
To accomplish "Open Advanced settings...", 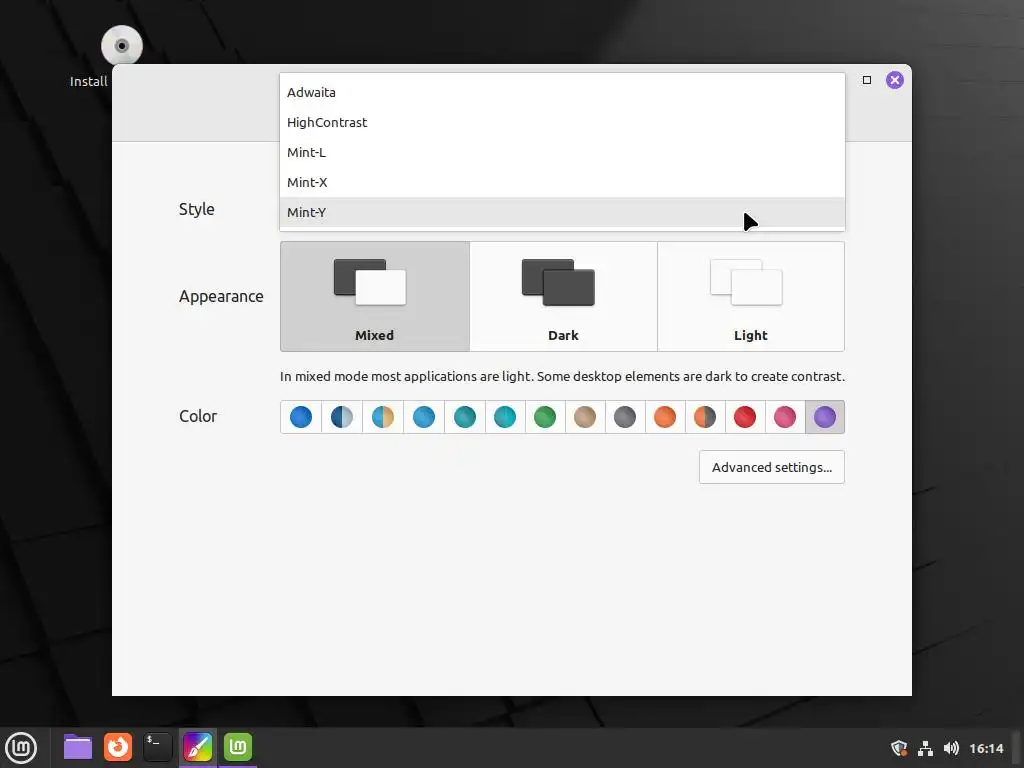I will 771,467.
